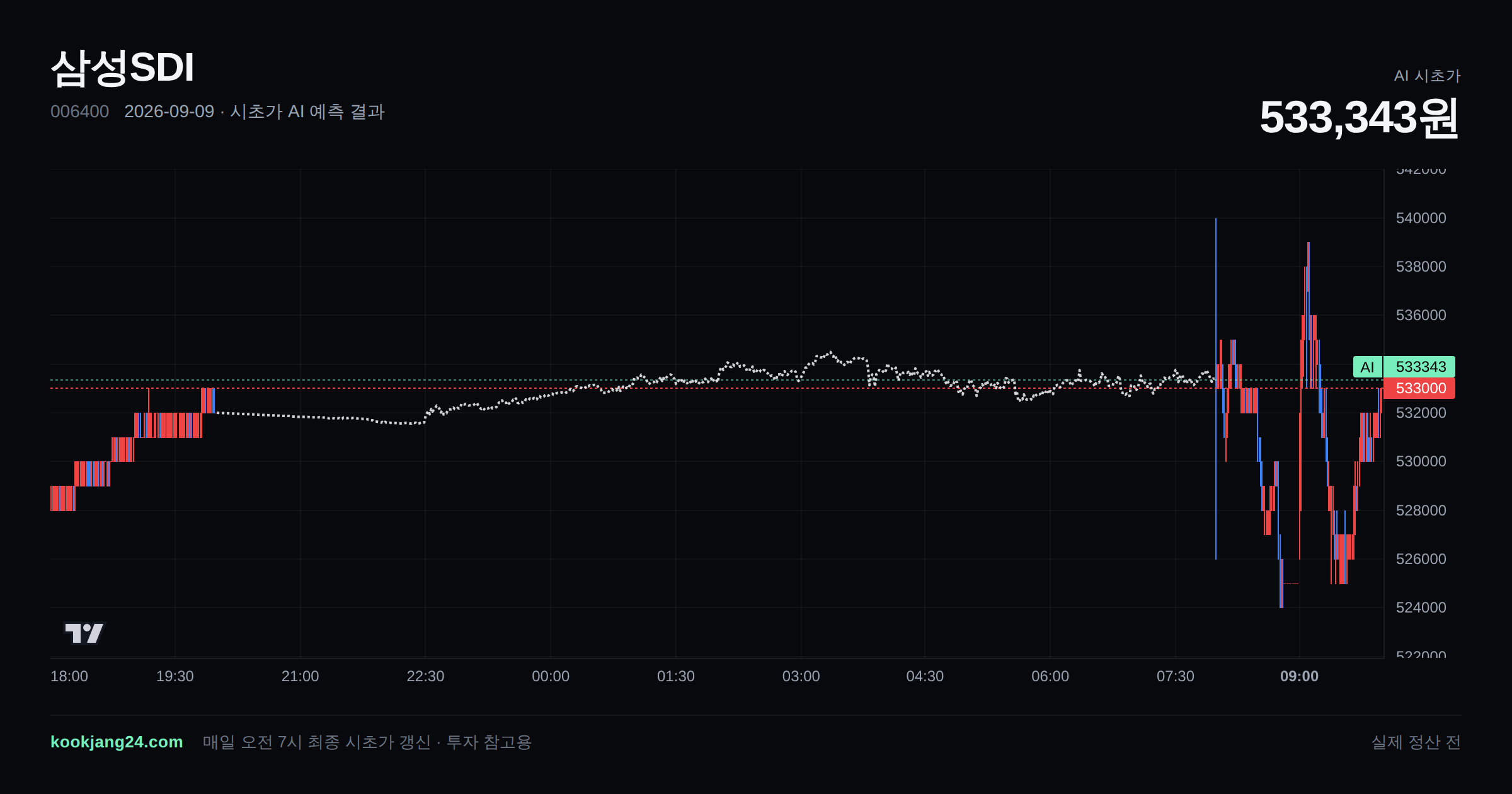Click the 실제 정산 전 status text

(1416, 742)
